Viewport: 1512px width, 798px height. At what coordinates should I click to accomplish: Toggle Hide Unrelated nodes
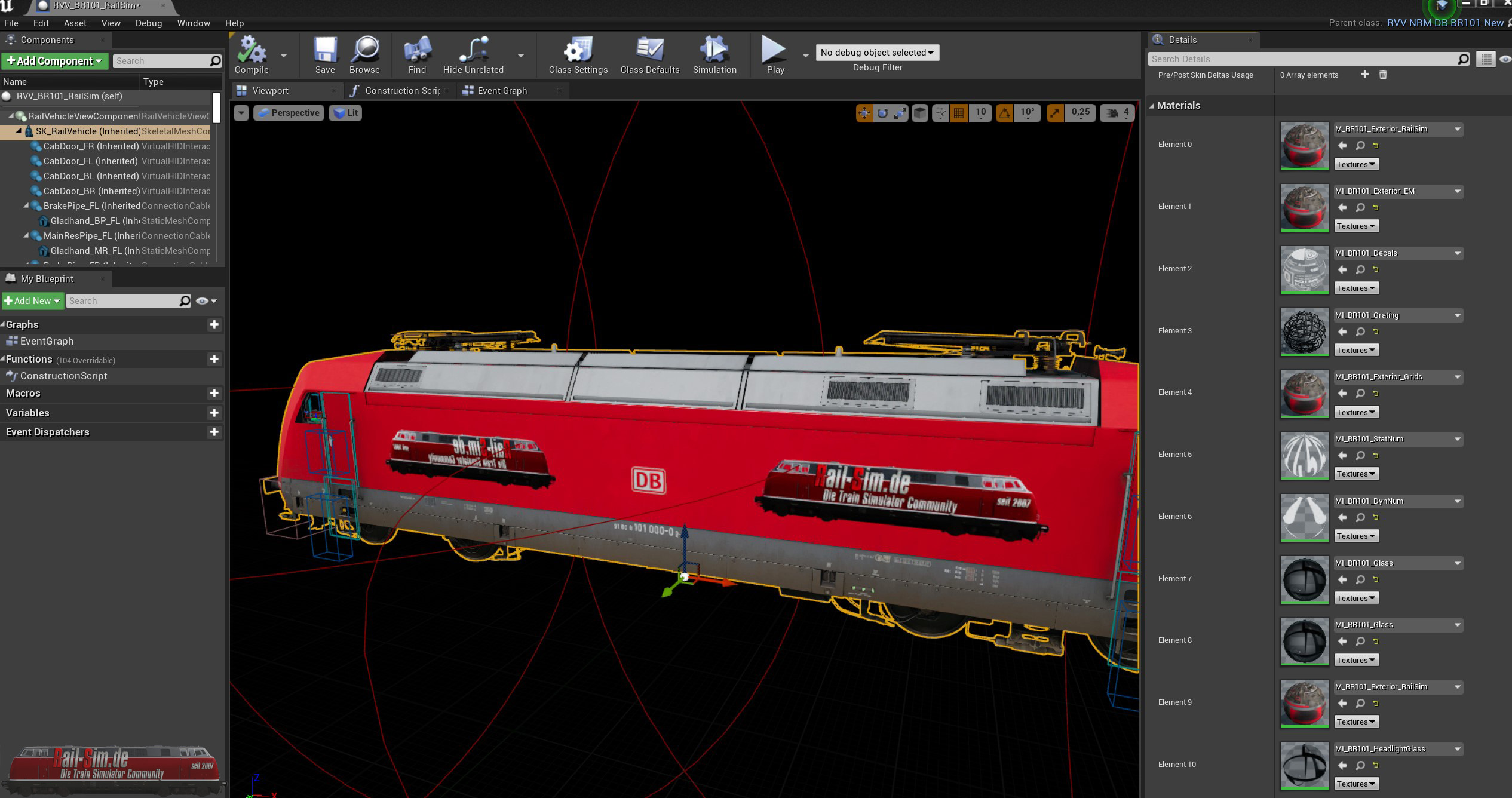(473, 54)
